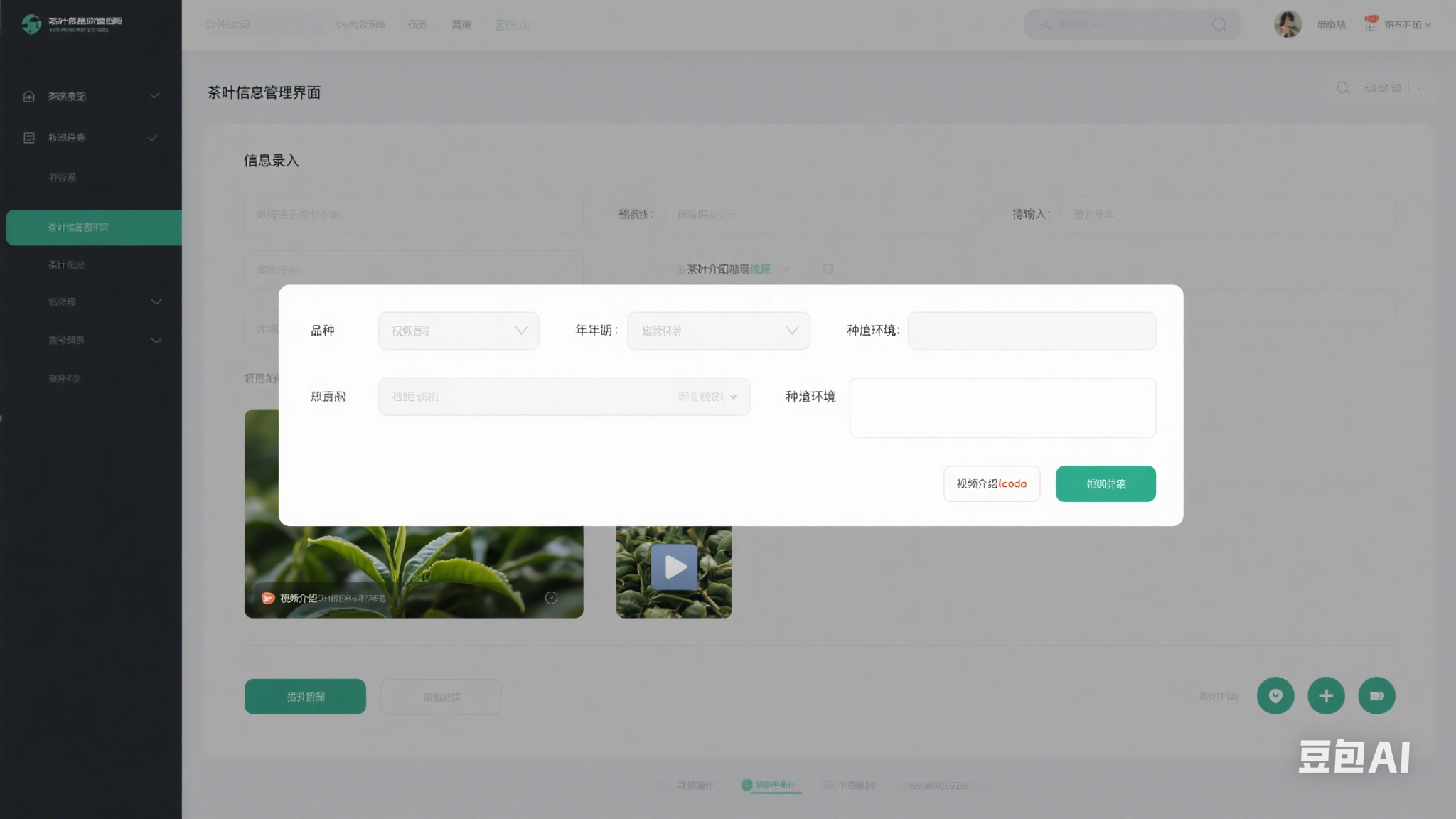Click the white 视频介绍 button in dialog
Viewport: 1456px width, 819px height.
(x=991, y=484)
